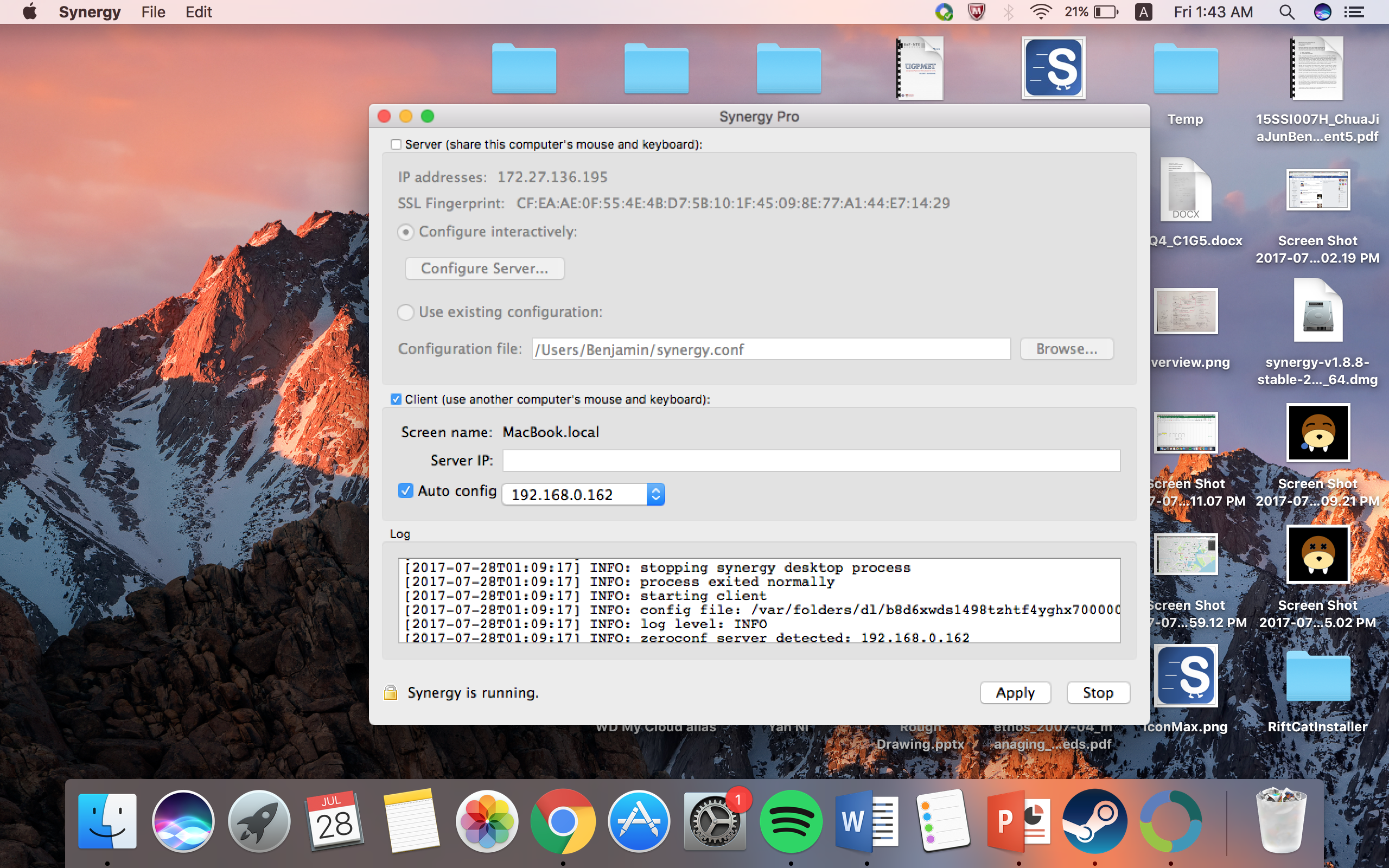Toggle the Auto config checkbox
This screenshot has width=1389, height=868.
[405, 491]
